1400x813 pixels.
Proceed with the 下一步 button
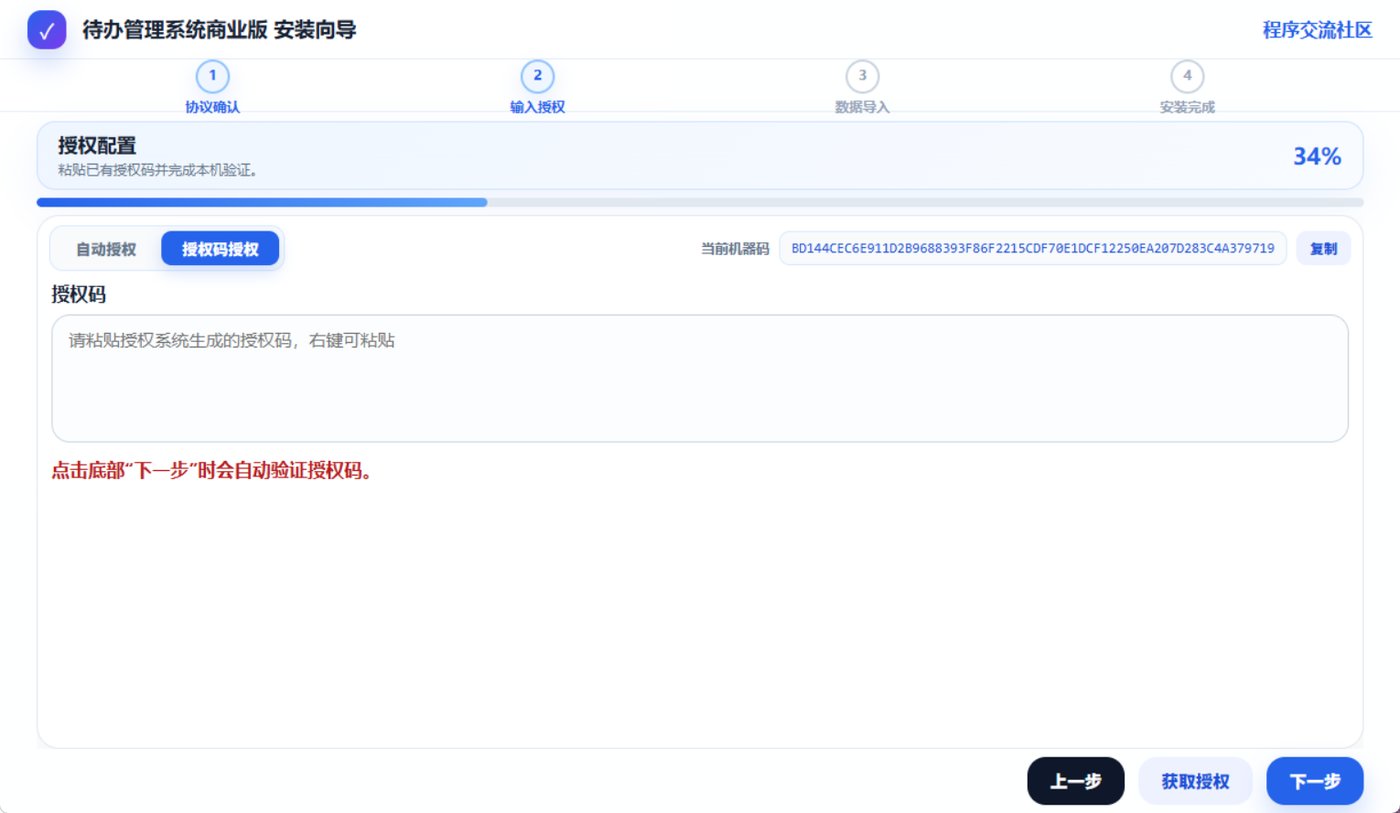tap(1315, 781)
